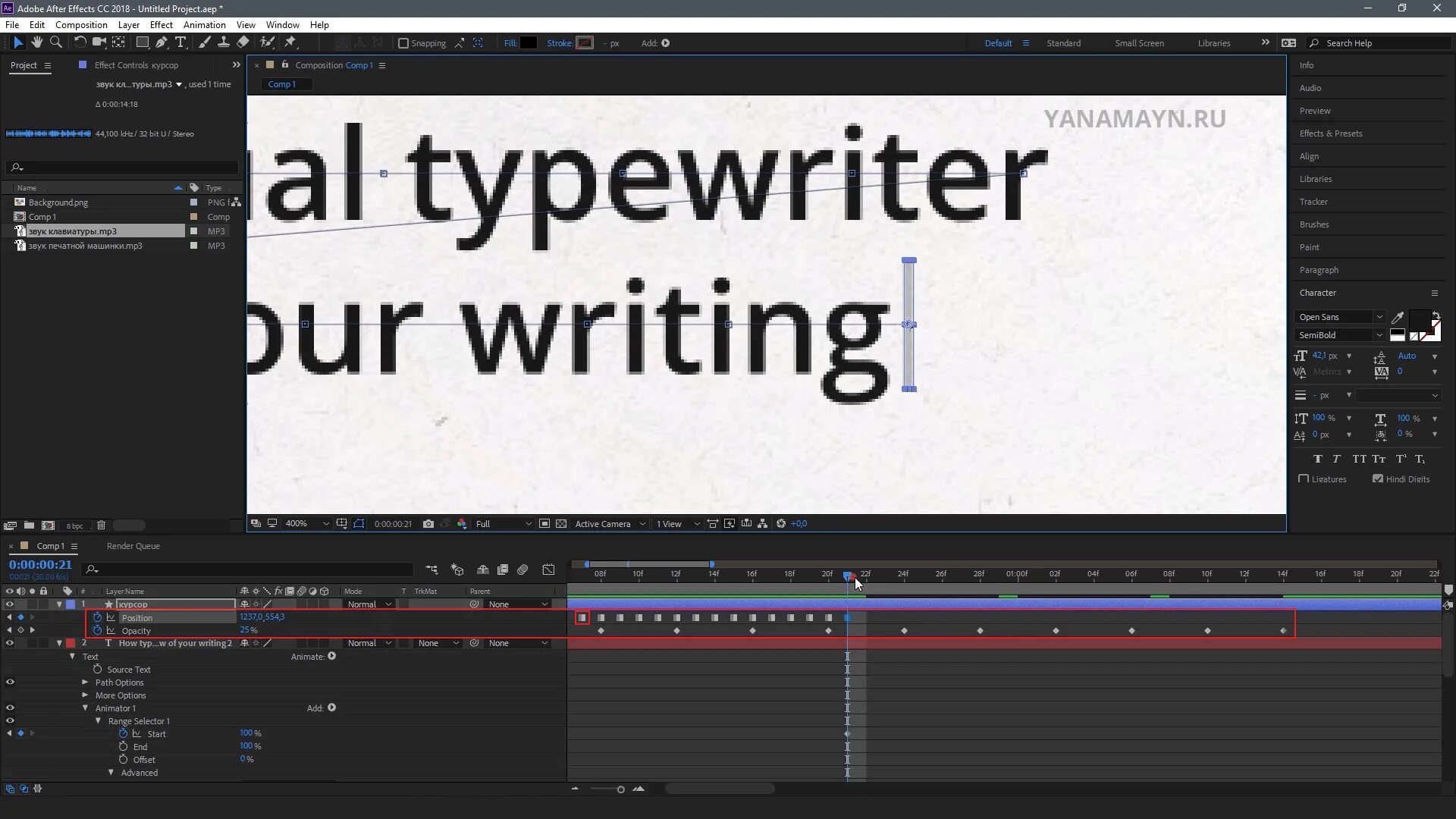
Task: Switch to the Standard workspace
Action: click(1063, 43)
